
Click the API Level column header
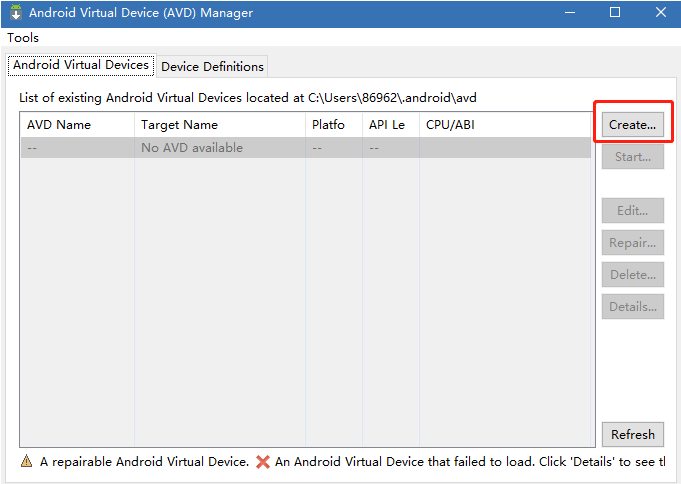click(390, 125)
